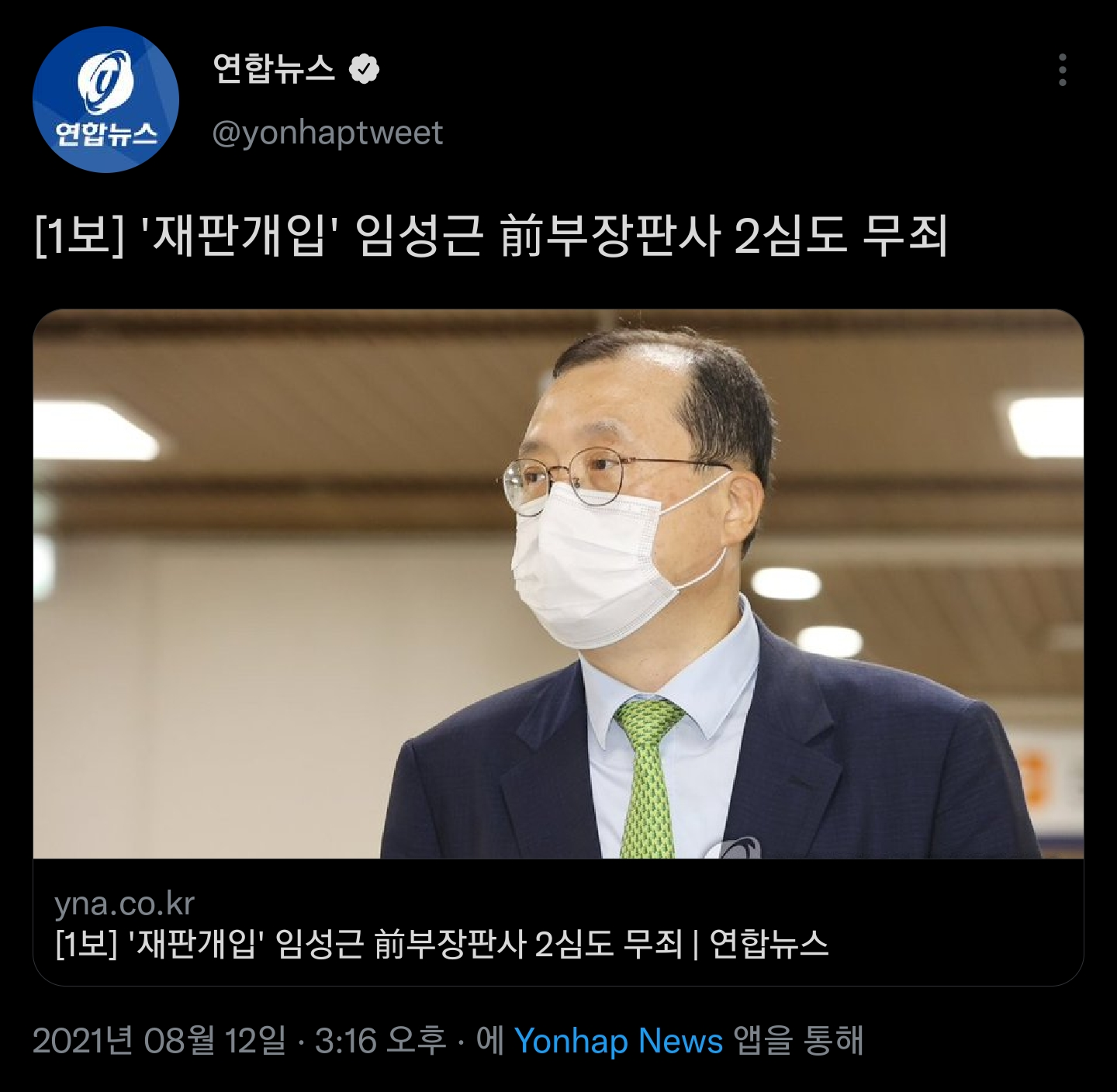
Task: Click the 3:16 오후 timestamp
Action: point(380,1040)
